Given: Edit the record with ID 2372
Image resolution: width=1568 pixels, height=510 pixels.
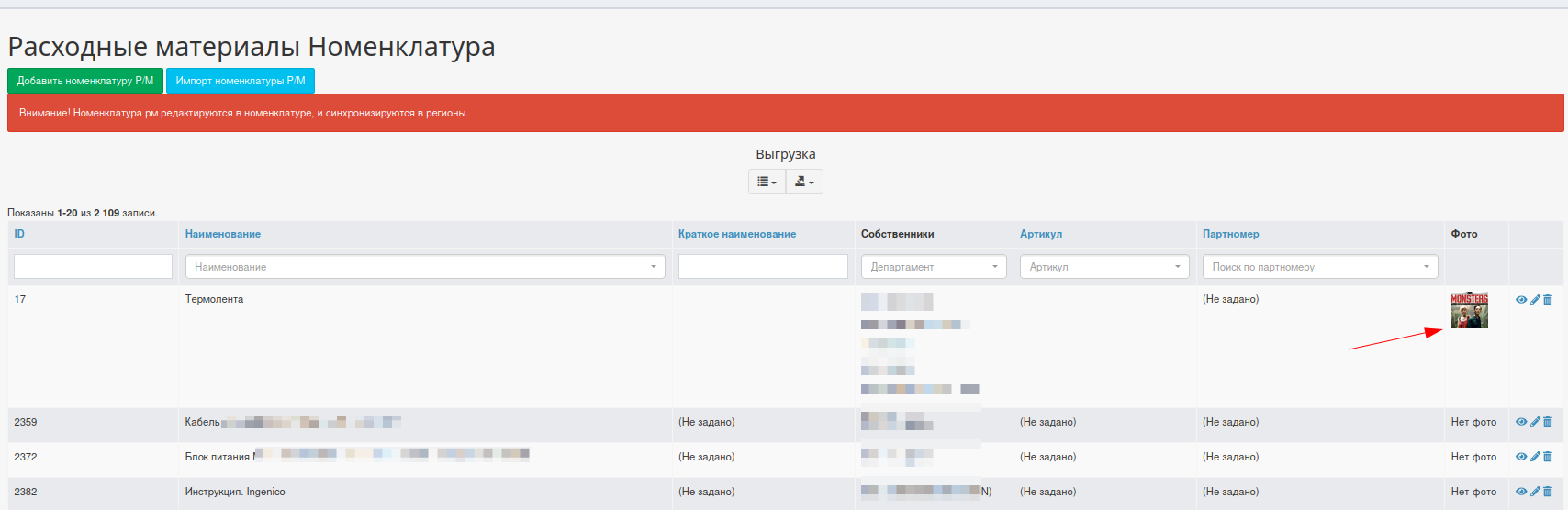Looking at the screenshot, I should coord(1535,457).
